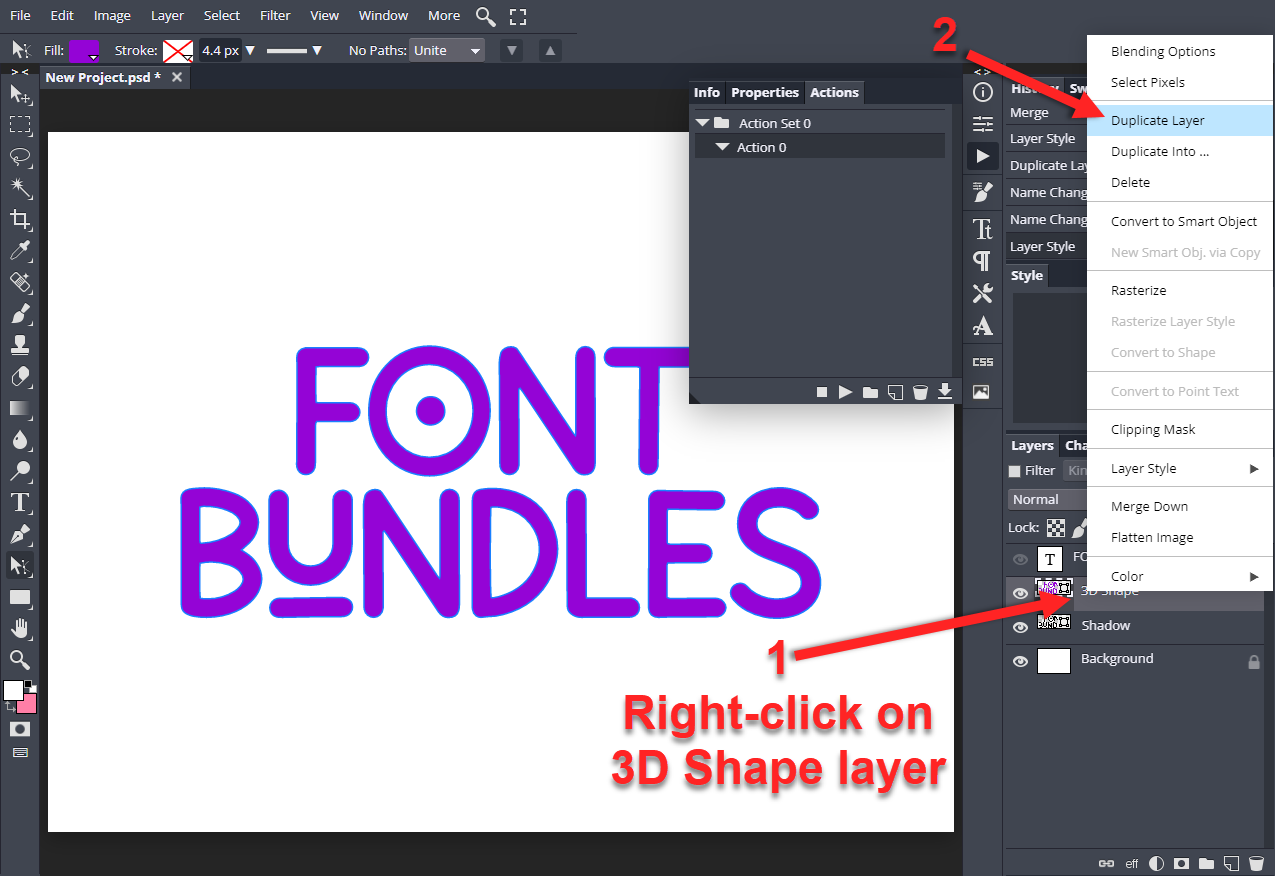Swap foreground and background colors

coord(9,707)
